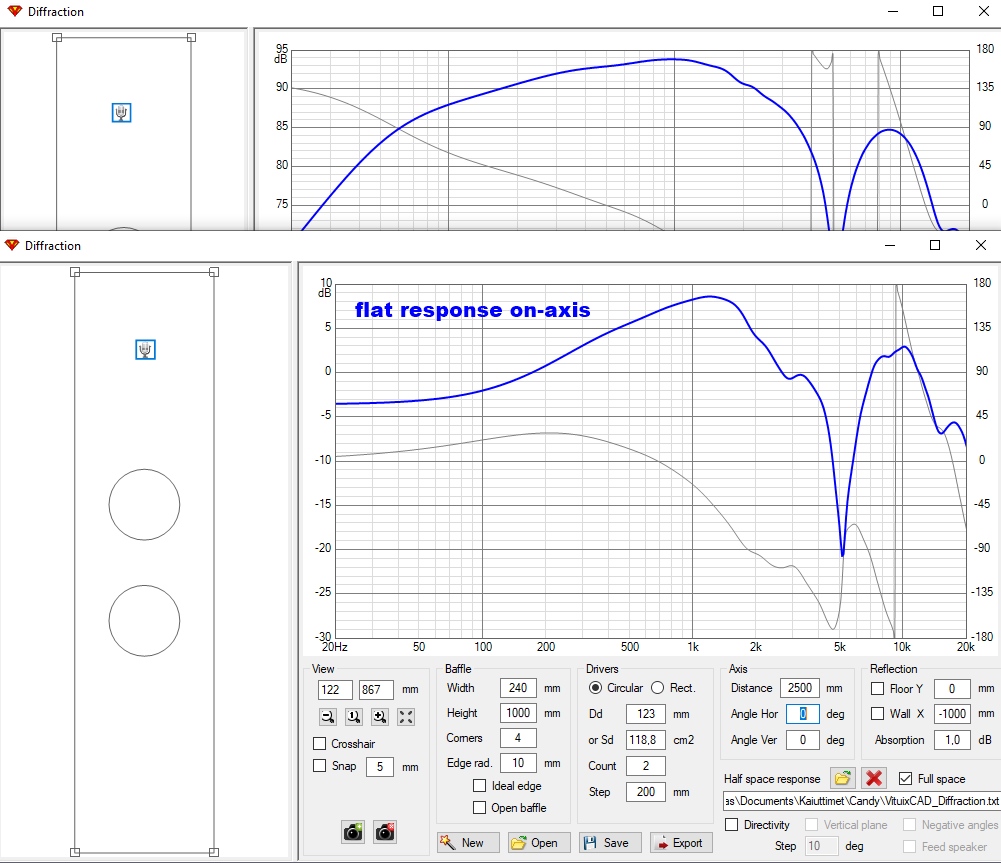Click the view Y coordinate field 867
This screenshot has width=1001, height=863.
pyautogui.click(x=376, y=689)
